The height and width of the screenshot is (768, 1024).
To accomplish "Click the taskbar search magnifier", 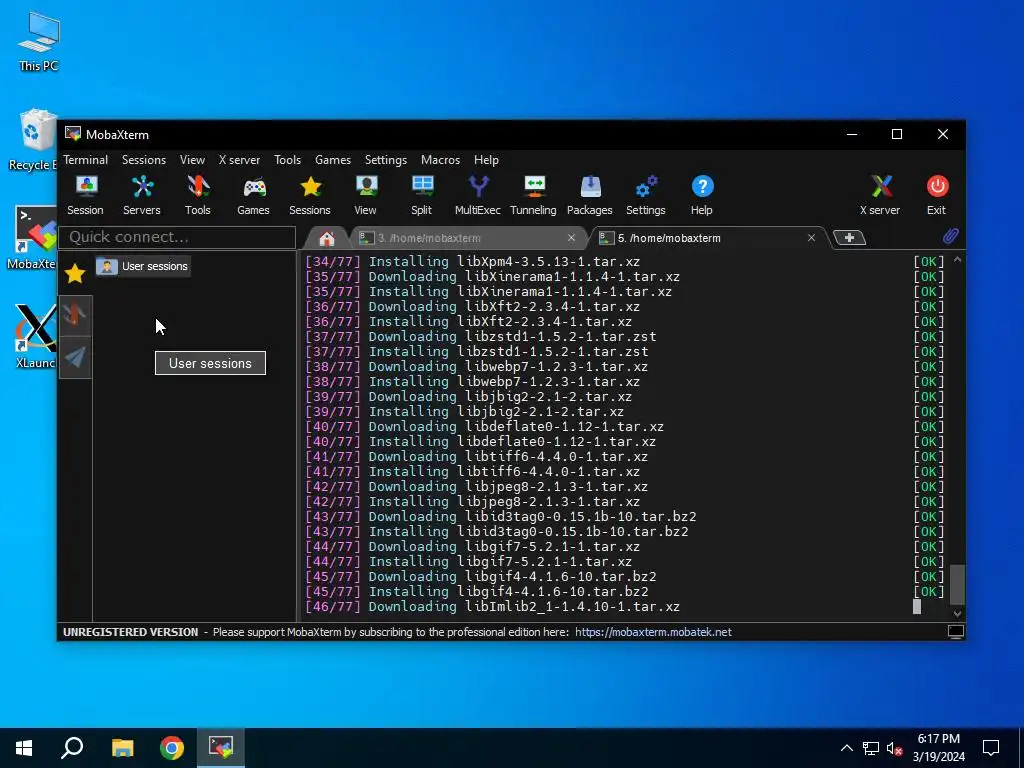I will point(72,748).
